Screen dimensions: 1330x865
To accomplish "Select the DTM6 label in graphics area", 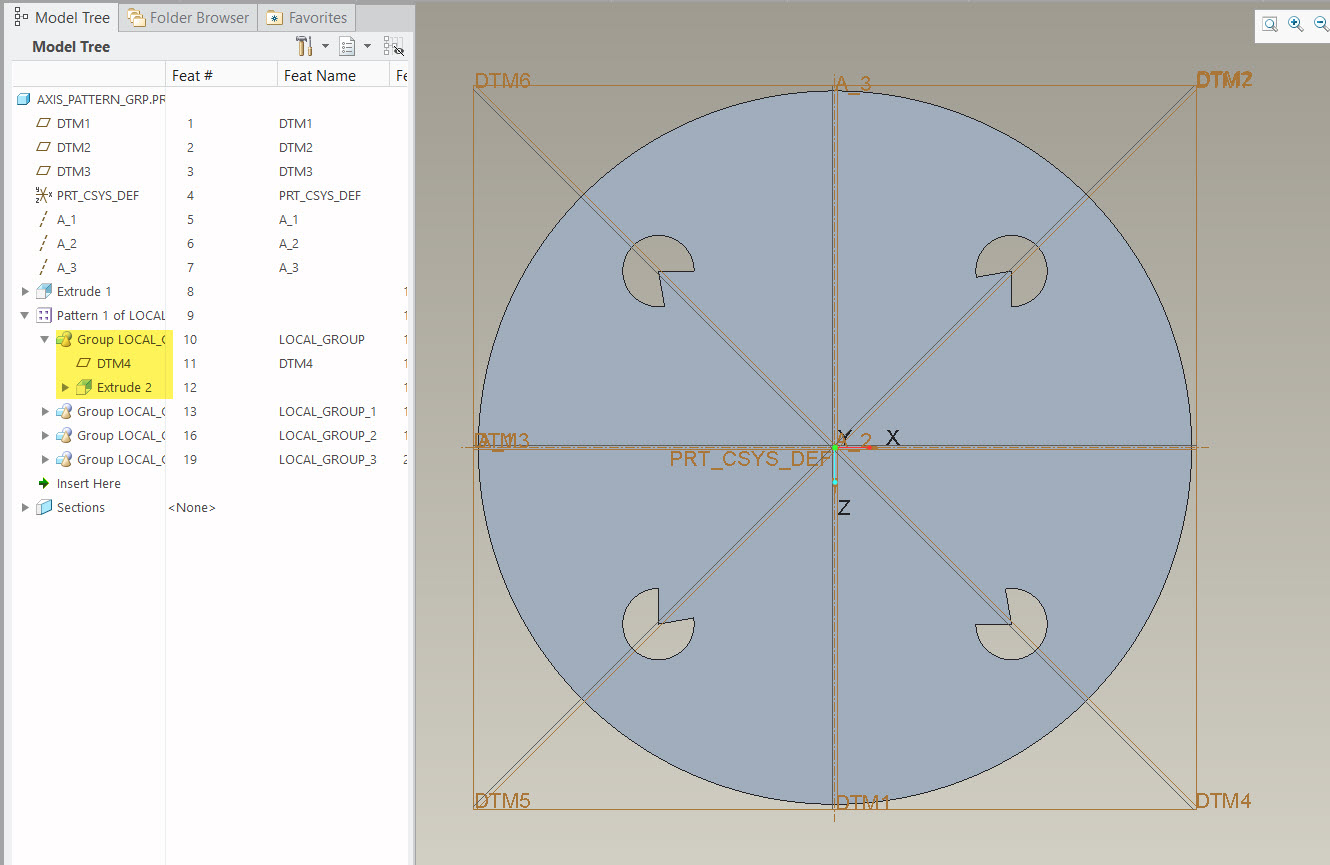I will coord(503,80).
